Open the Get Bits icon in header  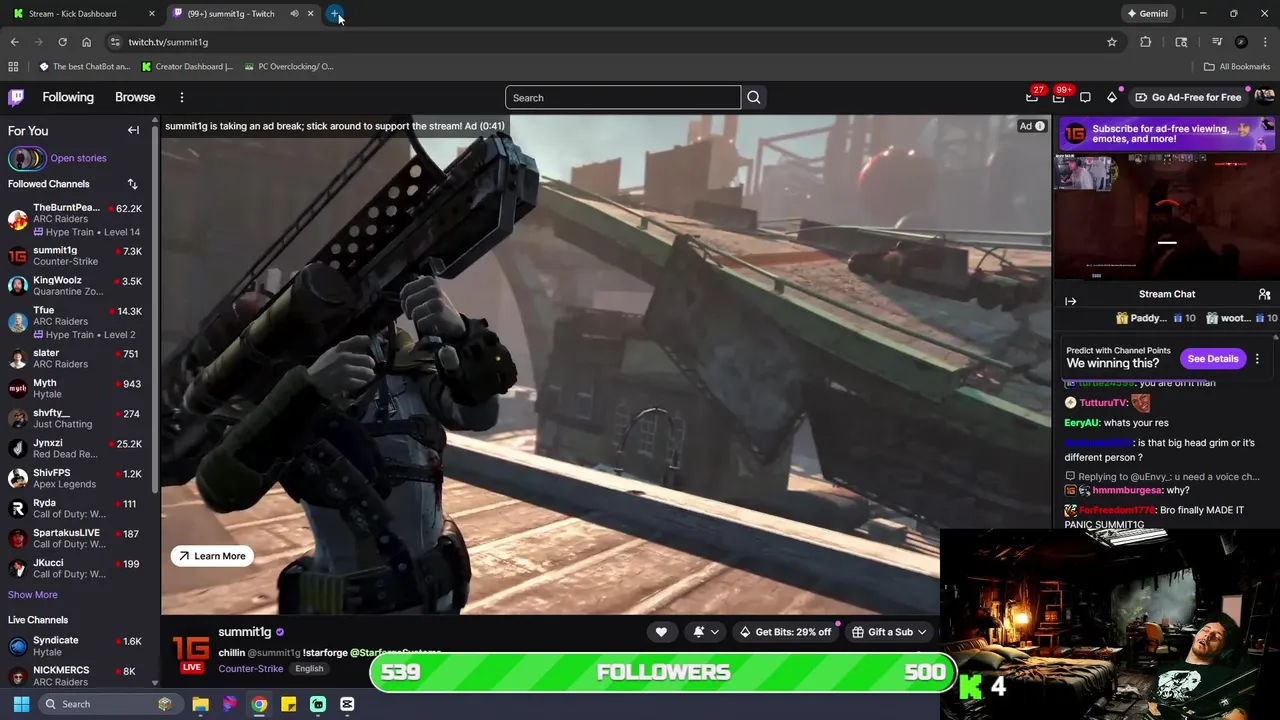pyautogui.click(x=1112, y=97)
